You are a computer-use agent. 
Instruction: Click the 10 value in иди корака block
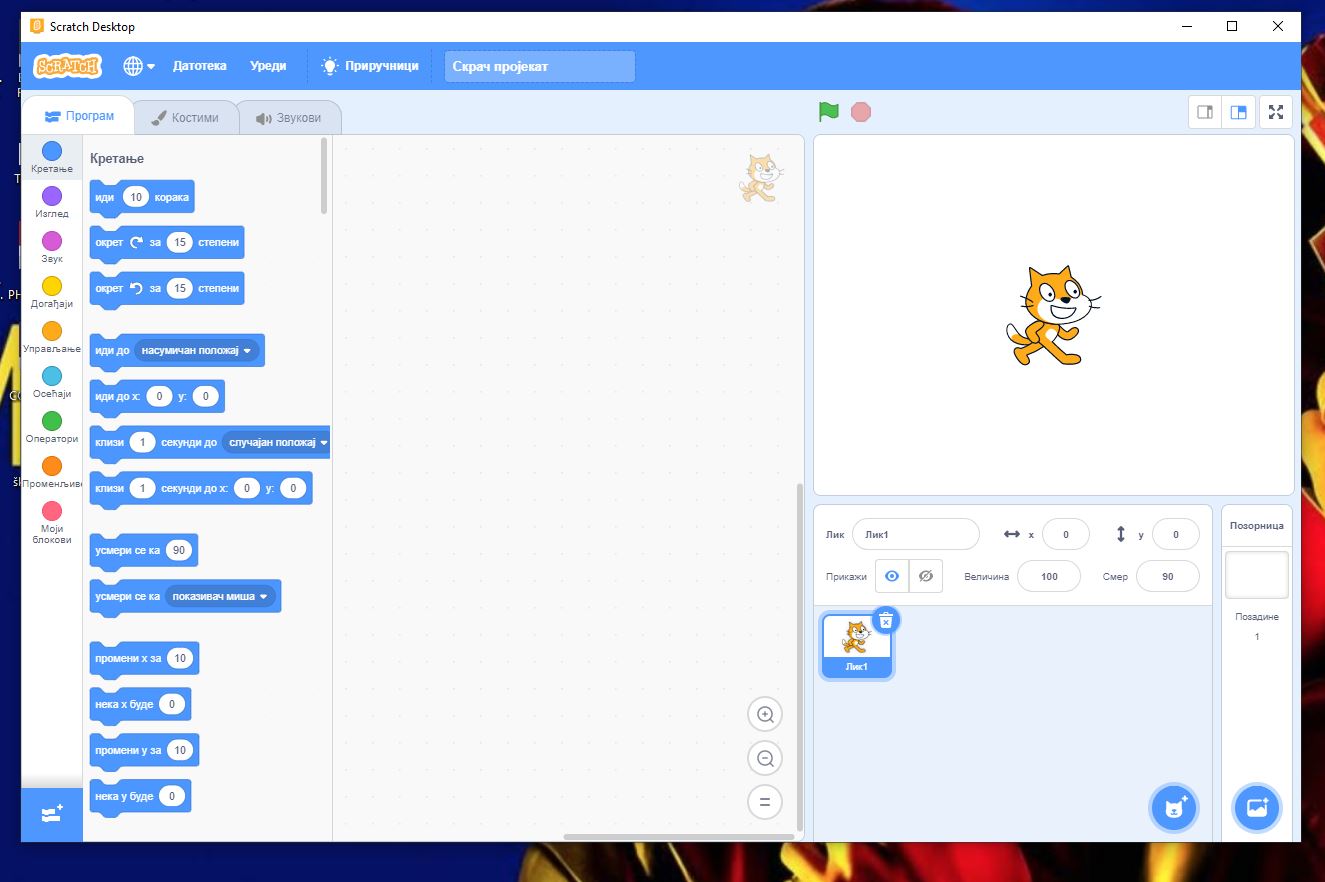136,197
